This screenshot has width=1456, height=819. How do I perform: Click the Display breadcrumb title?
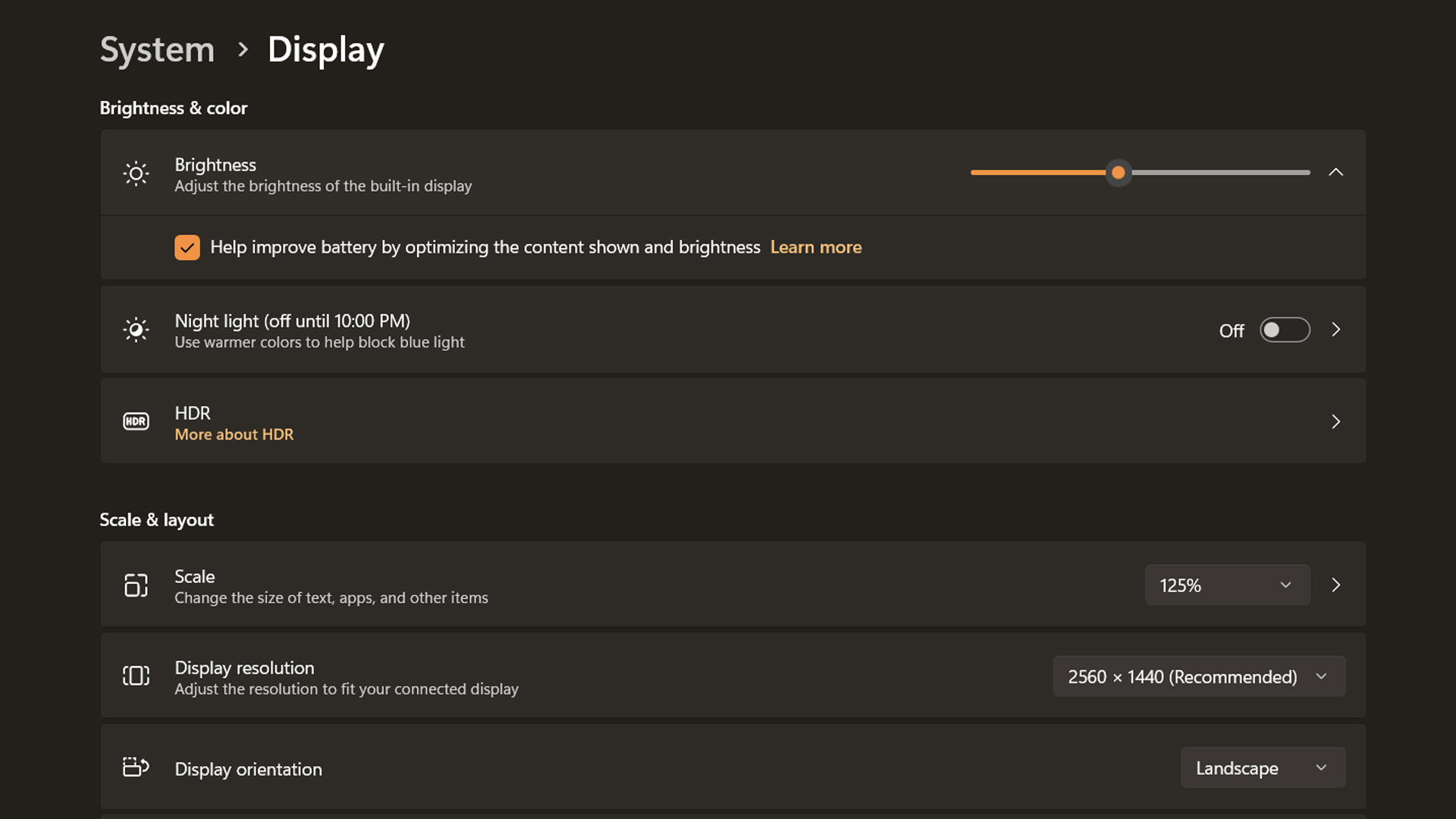(x=325, y=50)
